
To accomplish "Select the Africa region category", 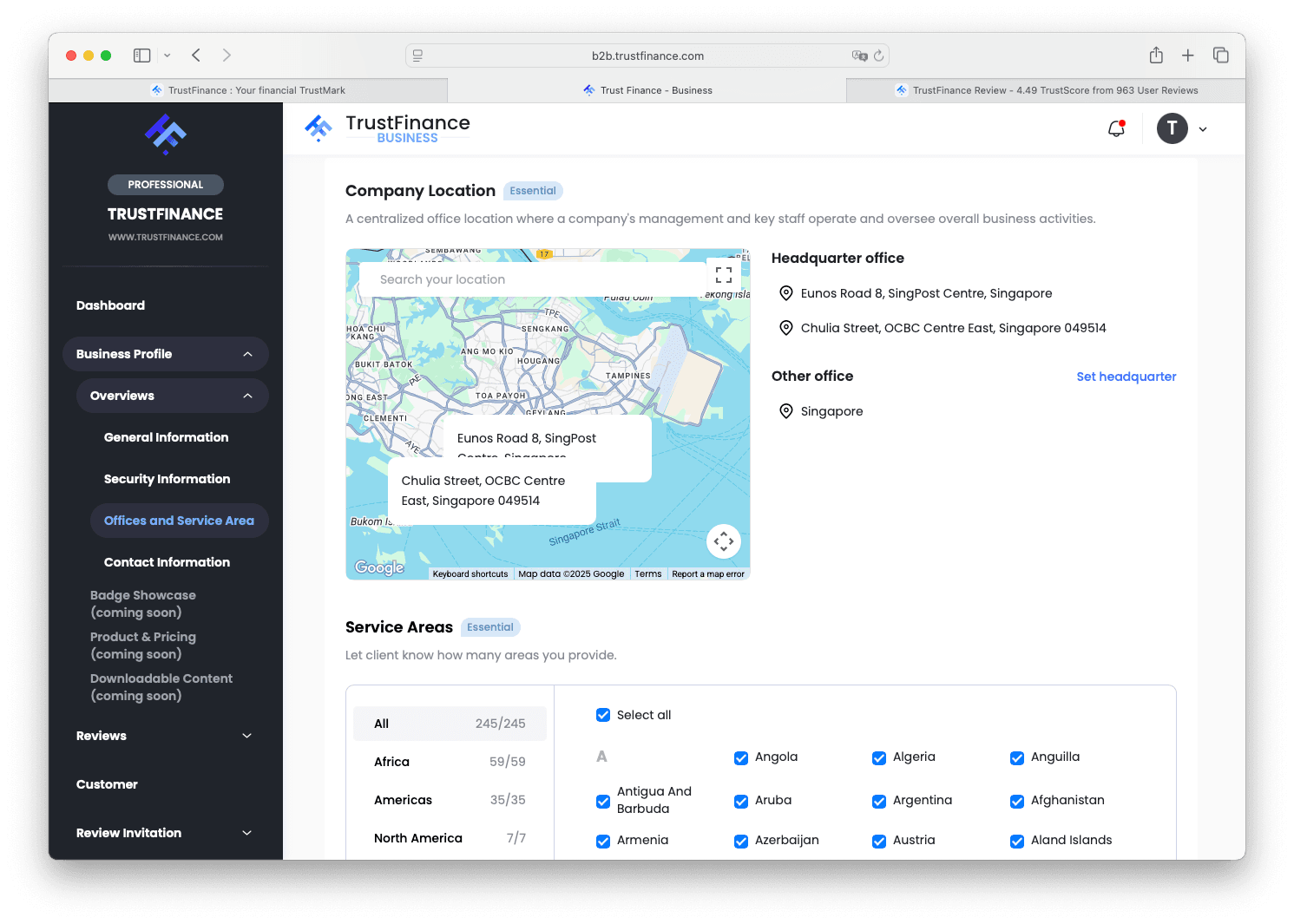I will pyautogui.click(x=450, y=762).
